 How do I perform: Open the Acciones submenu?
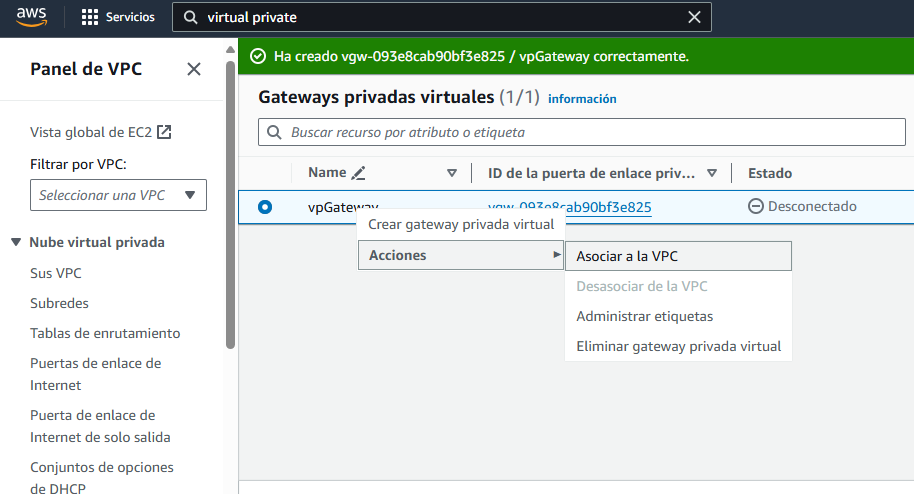click(x=461, y=255)
